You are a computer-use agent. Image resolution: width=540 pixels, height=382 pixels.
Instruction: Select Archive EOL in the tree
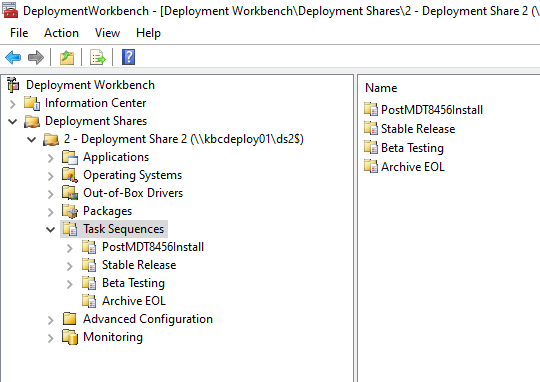tap(134, 301)
